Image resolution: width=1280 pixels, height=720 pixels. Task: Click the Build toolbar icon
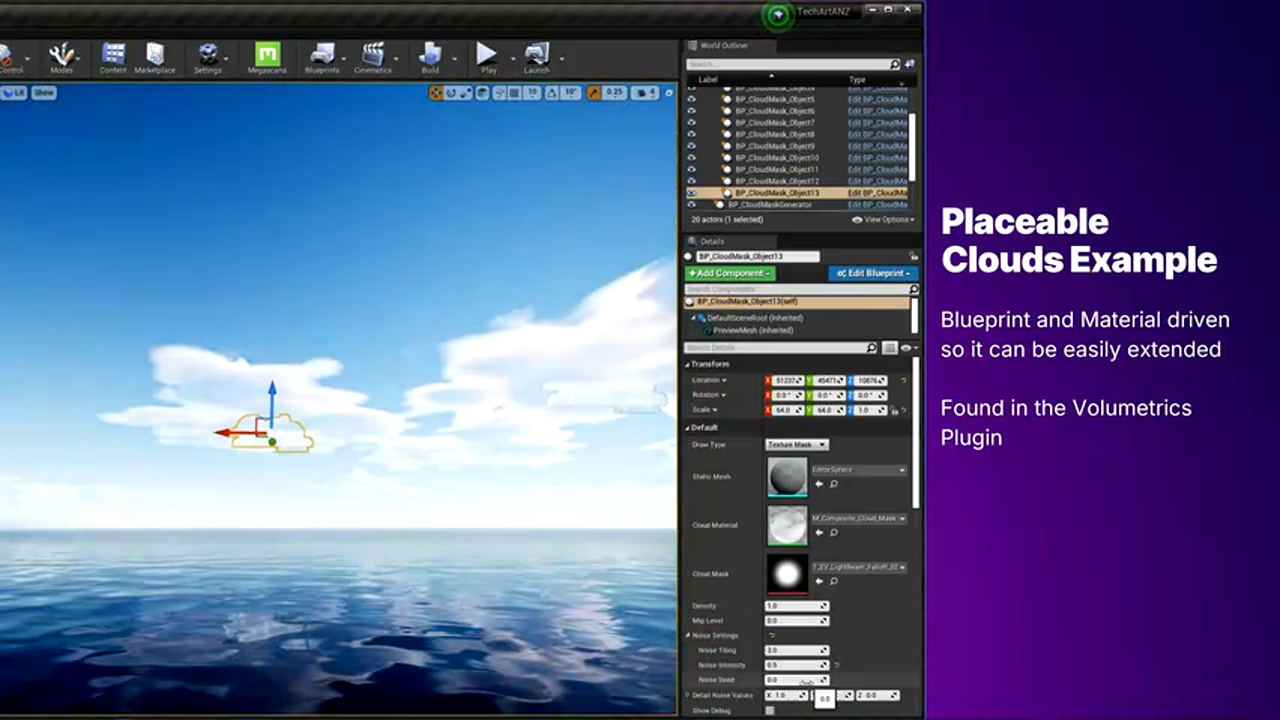click(430, 56)
